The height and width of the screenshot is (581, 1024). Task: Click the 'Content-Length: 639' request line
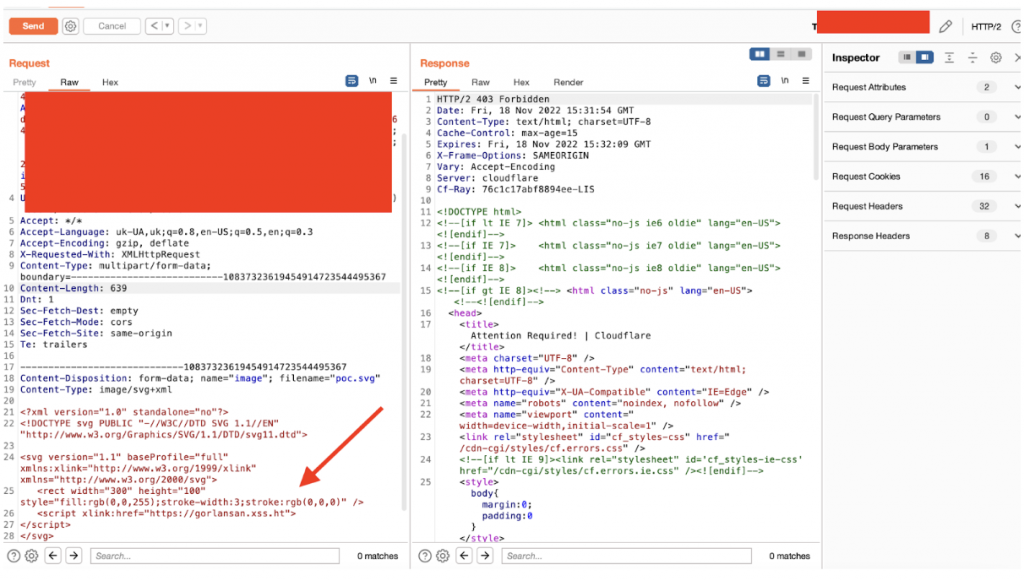(x=74, y=288)
